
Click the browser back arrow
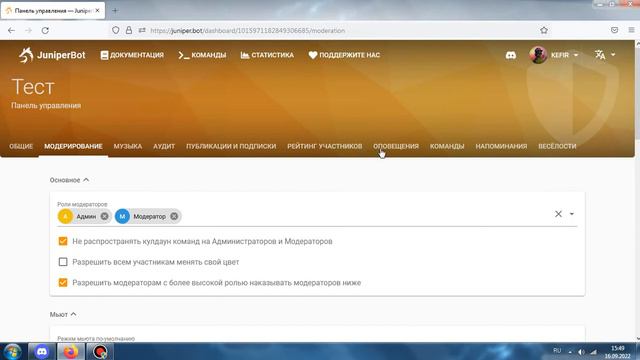11,30
